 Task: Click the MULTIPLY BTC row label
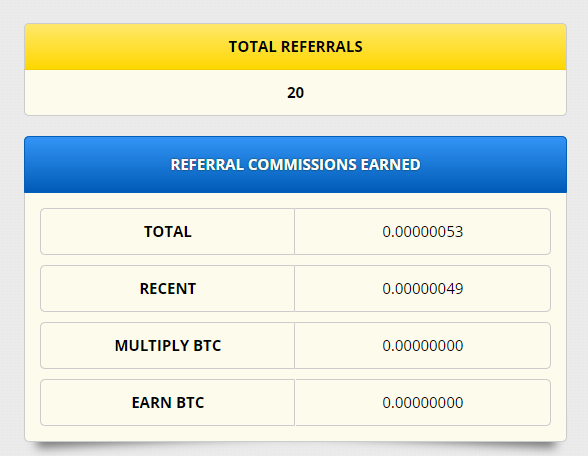[x=168, y=346]
